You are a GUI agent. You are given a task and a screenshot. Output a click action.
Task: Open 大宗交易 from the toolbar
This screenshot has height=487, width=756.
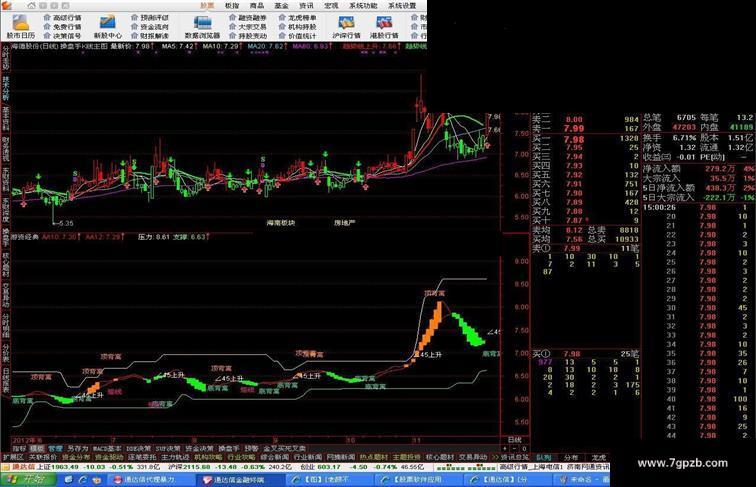[248, 27]
